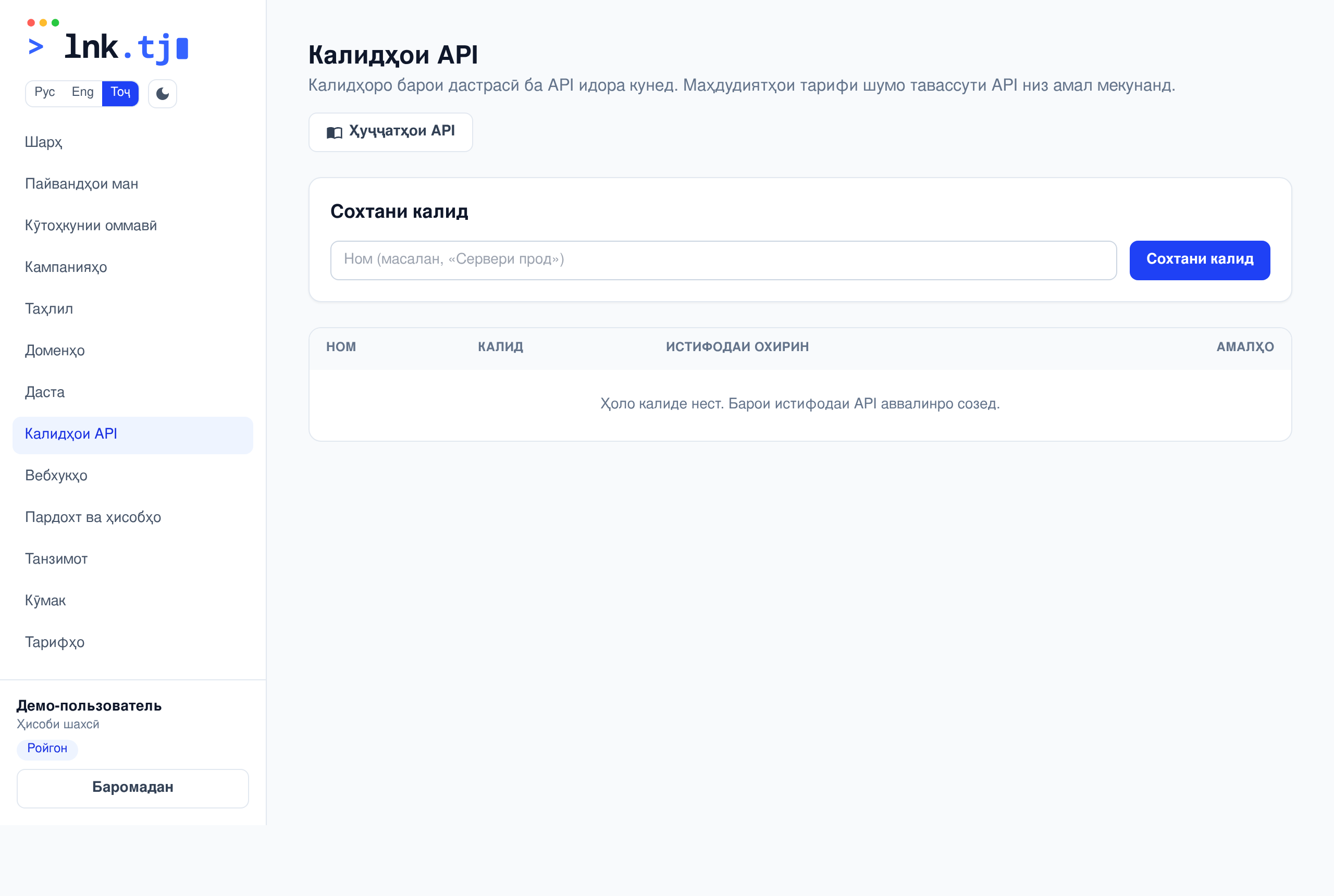Click Баромадан to log out
The image size is (1334, 896).
point(132,788)
